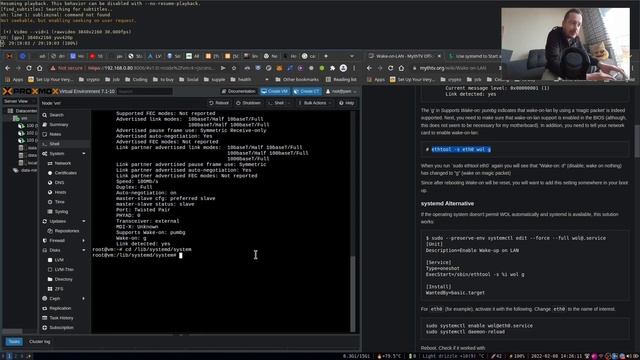Switch to the 'Use systemd to Start' tab
Screen dimensions: 640x360
tap(474, 56)
